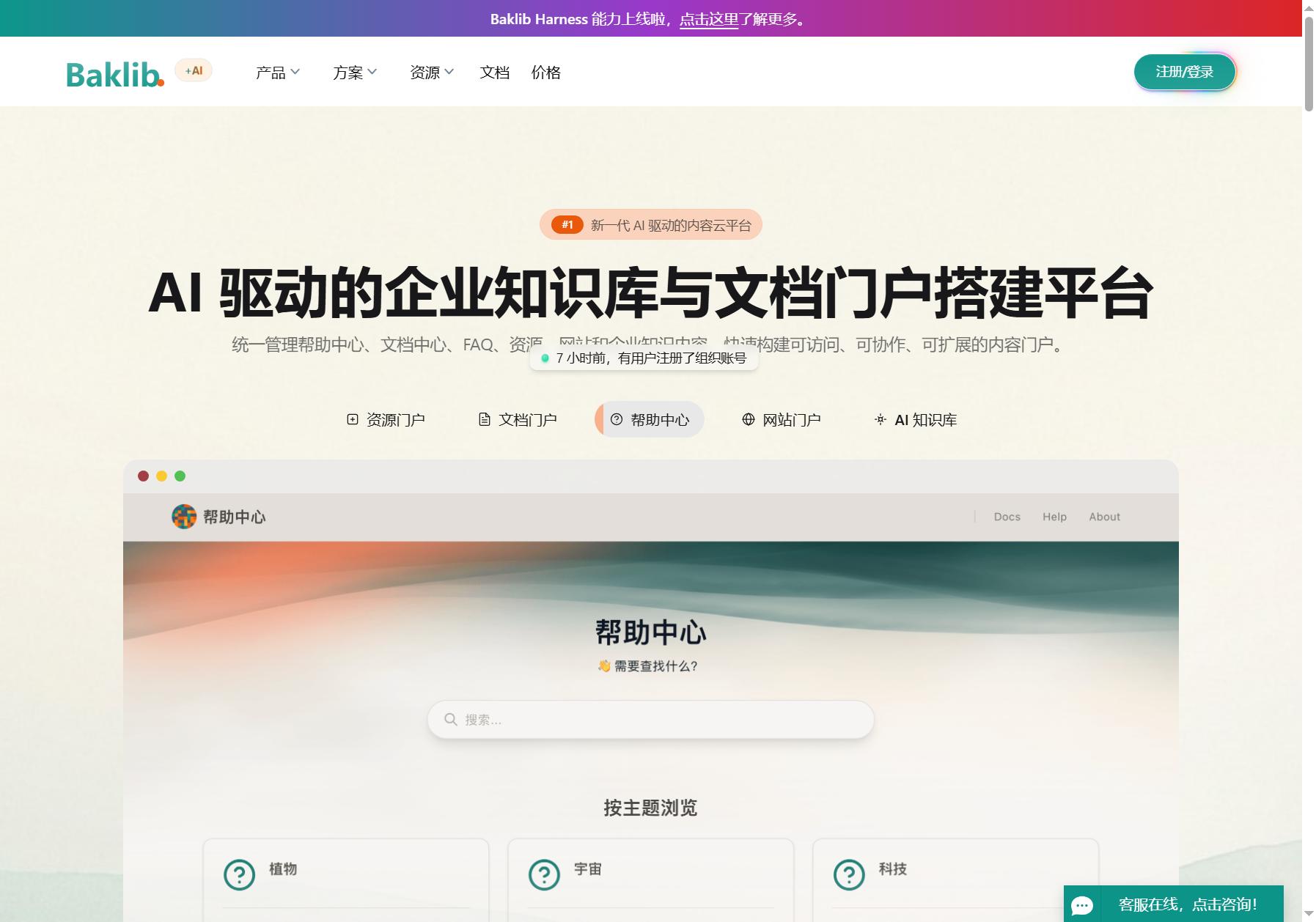Open 价格 in the top navigation
1316x922 pixels.
coord(546,73)
